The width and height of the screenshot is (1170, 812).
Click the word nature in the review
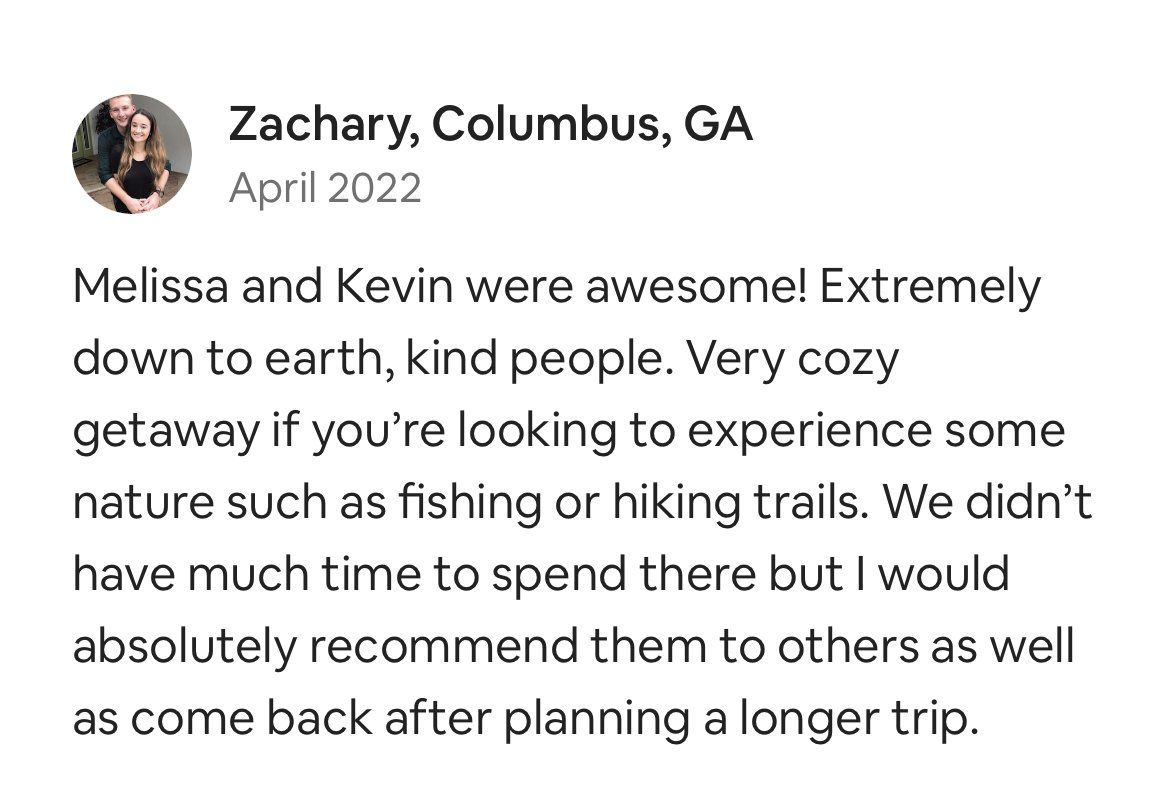point(140,503)
